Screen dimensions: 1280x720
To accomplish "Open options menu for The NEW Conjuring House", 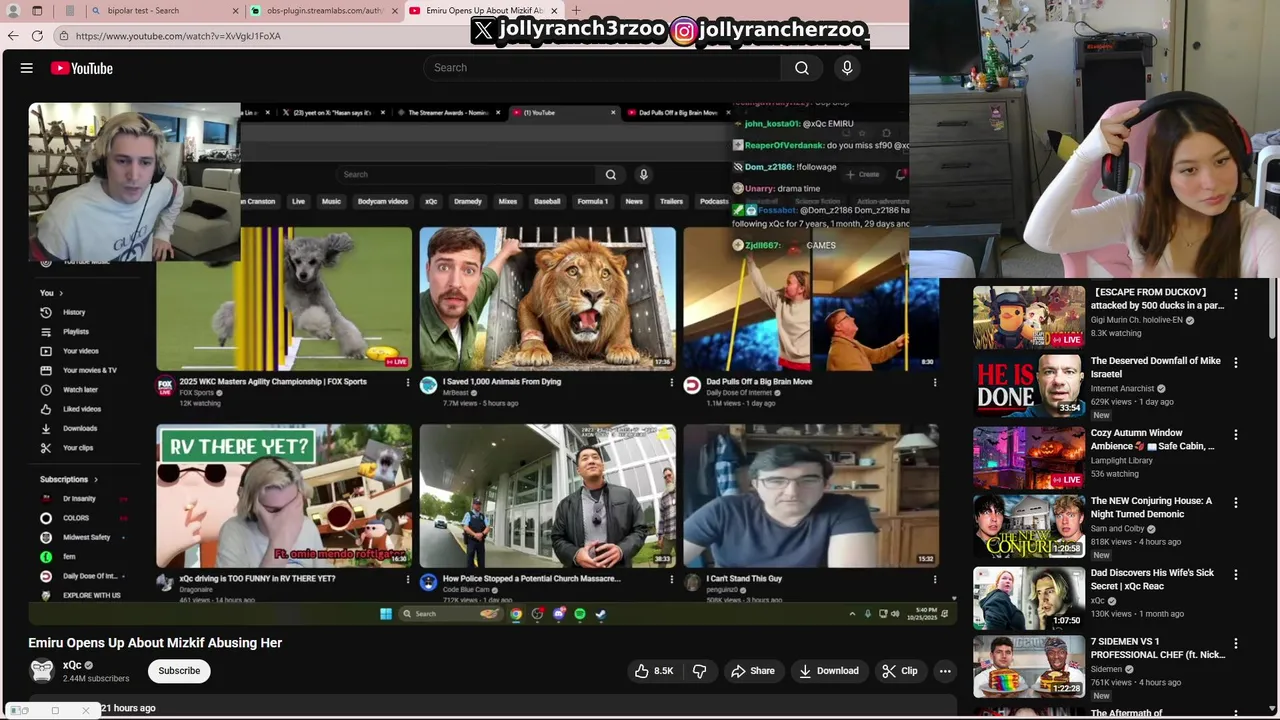I will pyautogui.click(x=1236, y=502).
